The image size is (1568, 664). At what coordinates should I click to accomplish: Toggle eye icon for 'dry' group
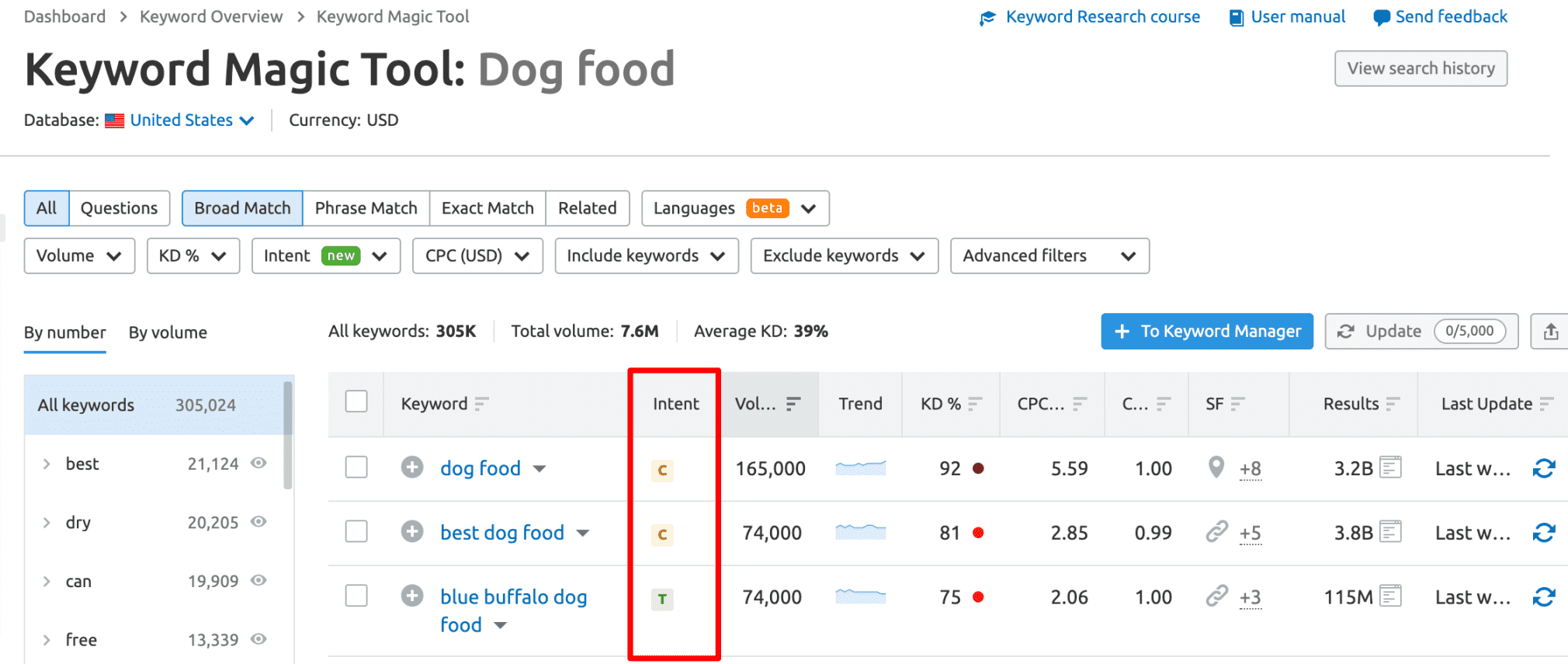[258, 522]
